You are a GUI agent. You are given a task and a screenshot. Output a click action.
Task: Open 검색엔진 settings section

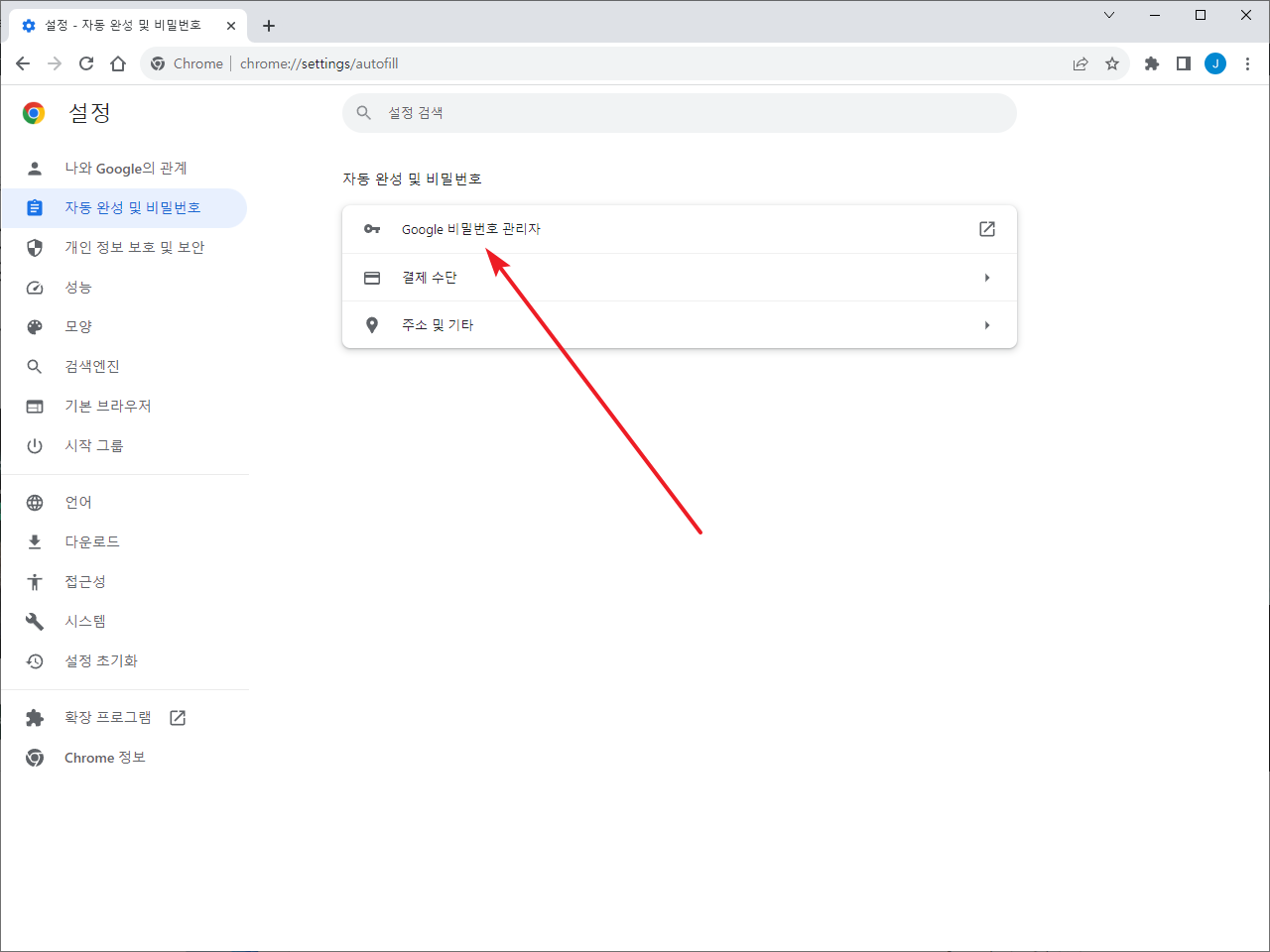pos(124,367)
